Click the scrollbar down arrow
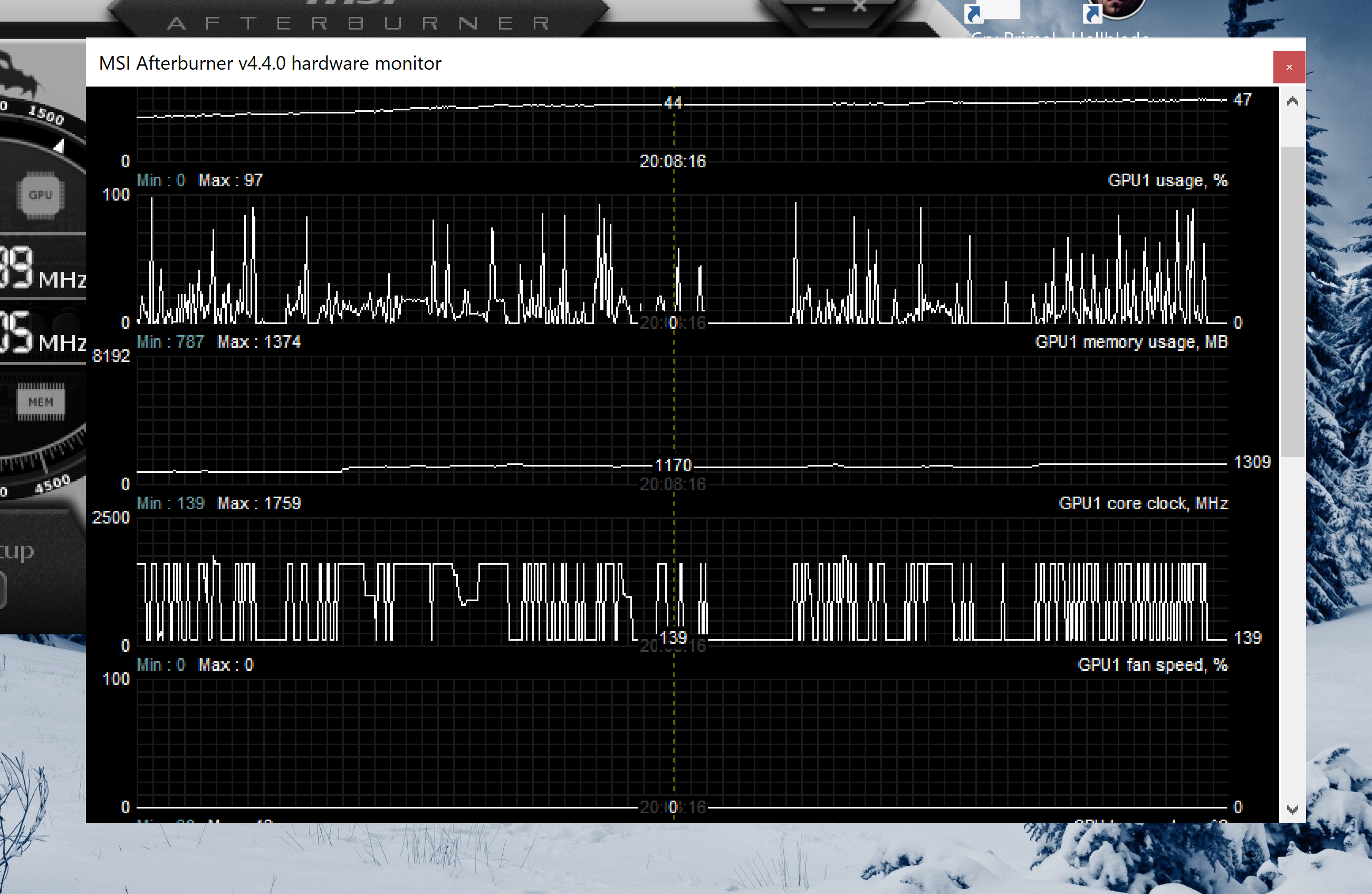The height and width of the screenshot is (894, 1372). tap(1292, 810)
